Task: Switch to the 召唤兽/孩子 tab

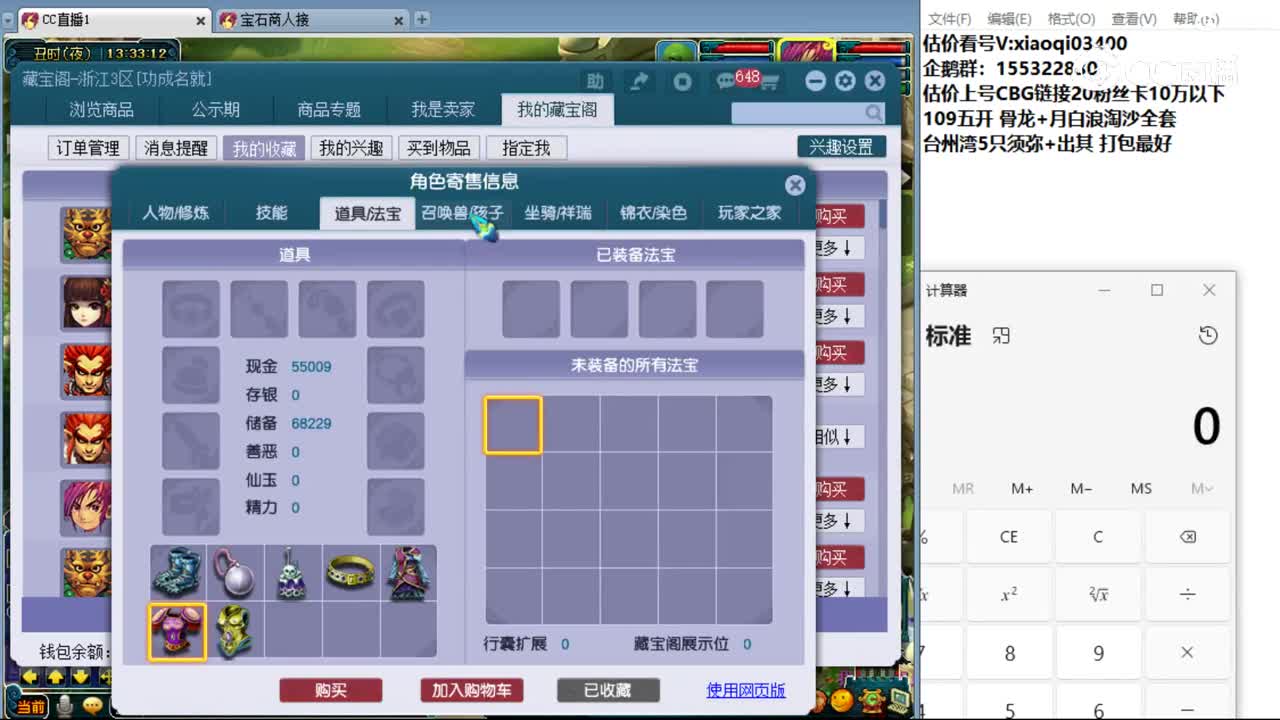Action: pyautogui.click(x=461, y=213)
